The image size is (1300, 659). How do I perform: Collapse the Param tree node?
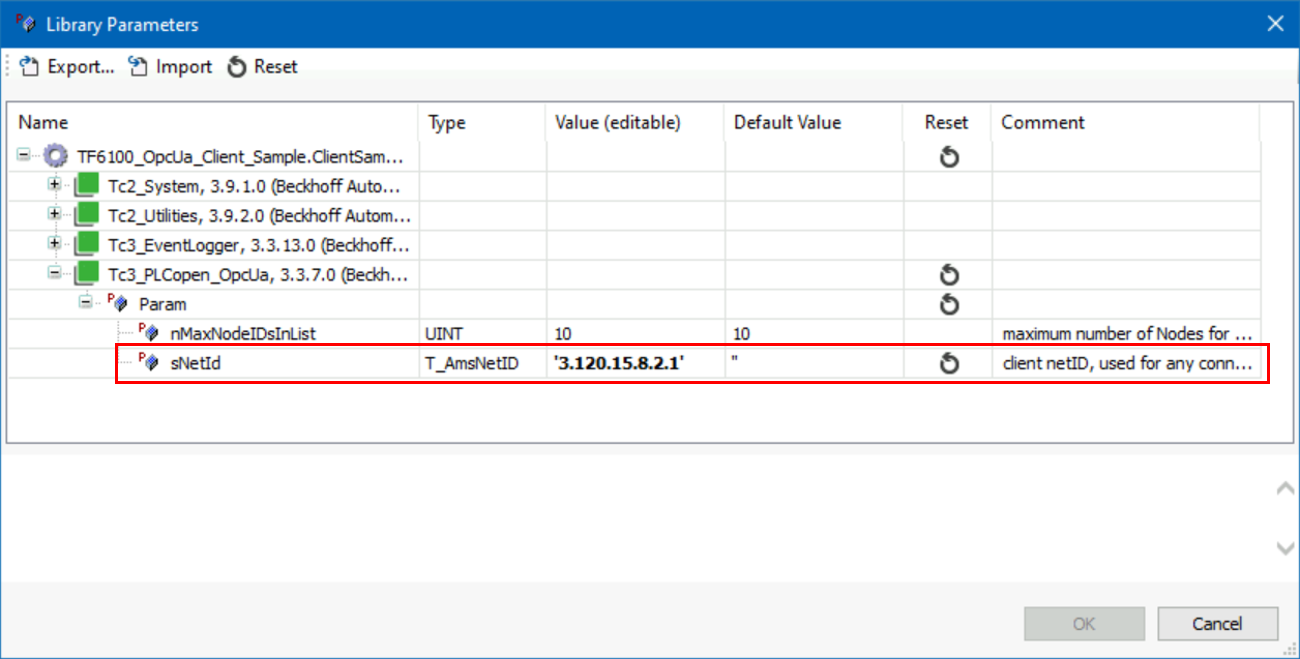(86, 303)
